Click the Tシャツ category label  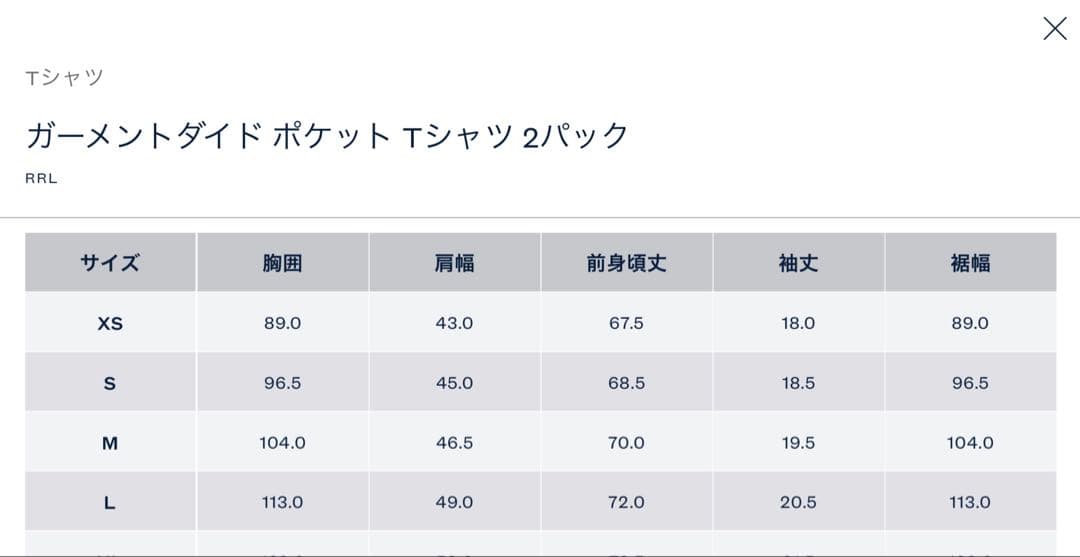click(x=65, y=77)
